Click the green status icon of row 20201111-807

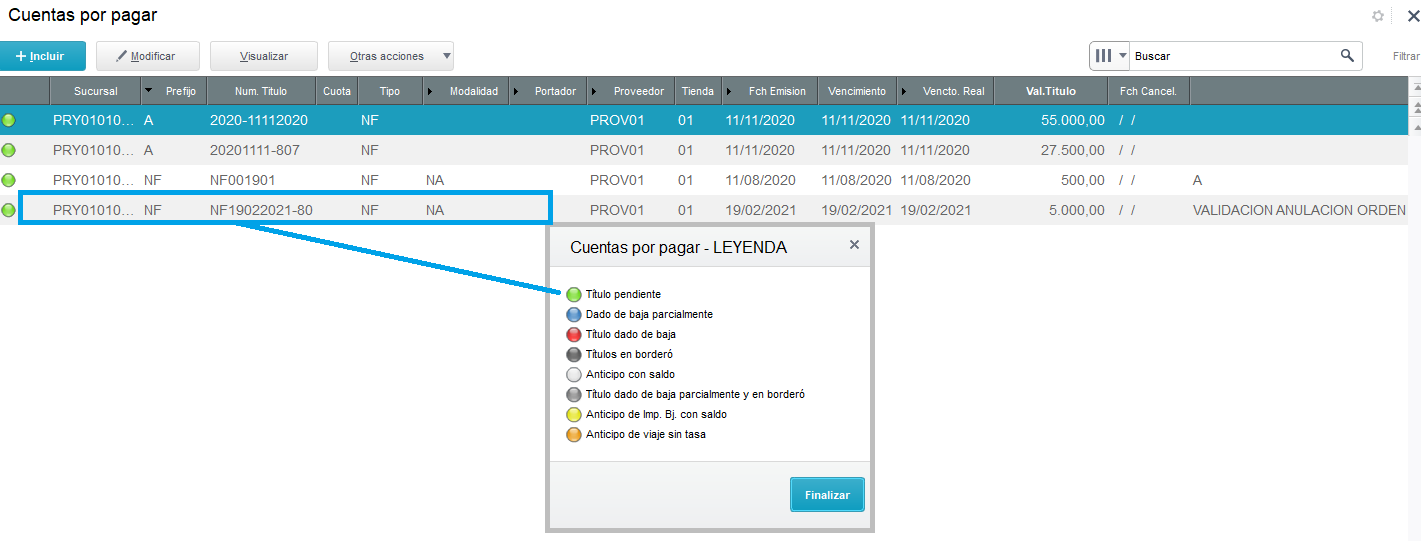tap(9, 150)
